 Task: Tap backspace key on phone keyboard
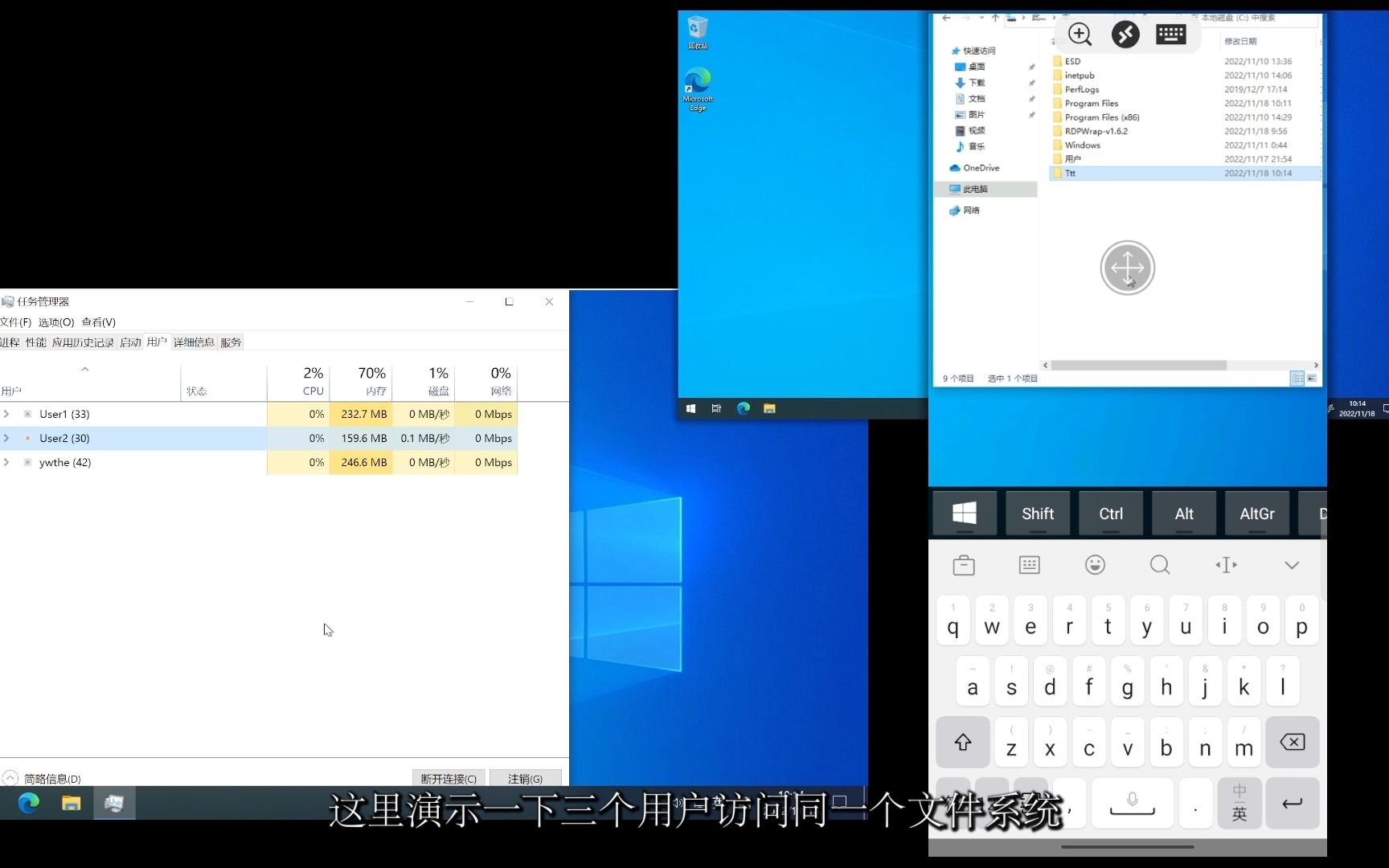tap(1293, 742)
